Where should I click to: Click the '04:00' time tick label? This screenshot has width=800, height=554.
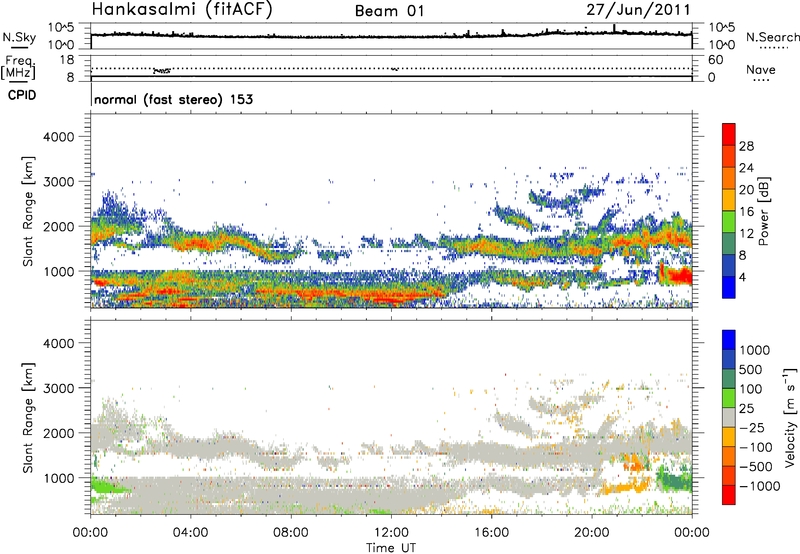point(190,533)
